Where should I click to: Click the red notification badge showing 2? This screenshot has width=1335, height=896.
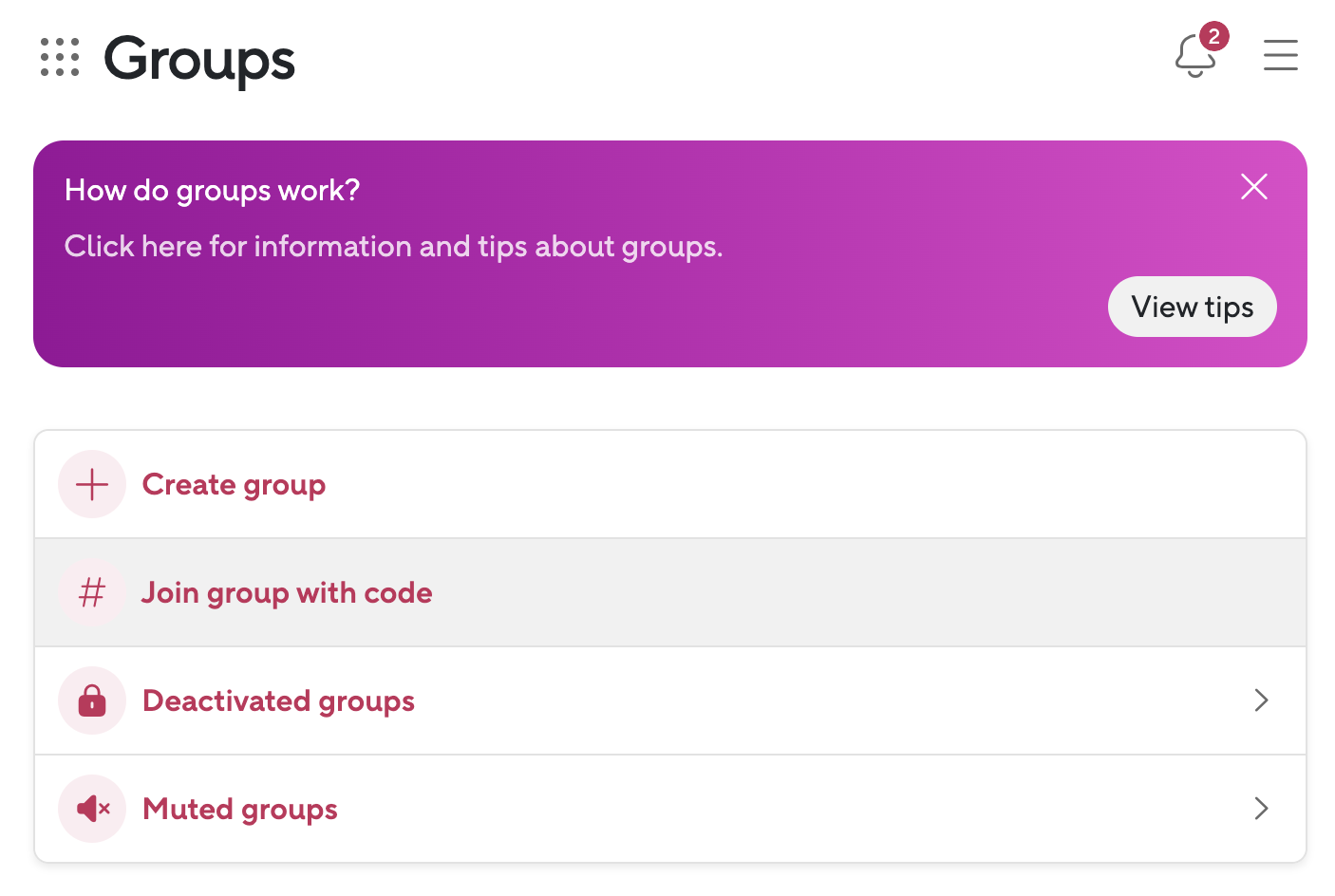tap(1213, 37)
